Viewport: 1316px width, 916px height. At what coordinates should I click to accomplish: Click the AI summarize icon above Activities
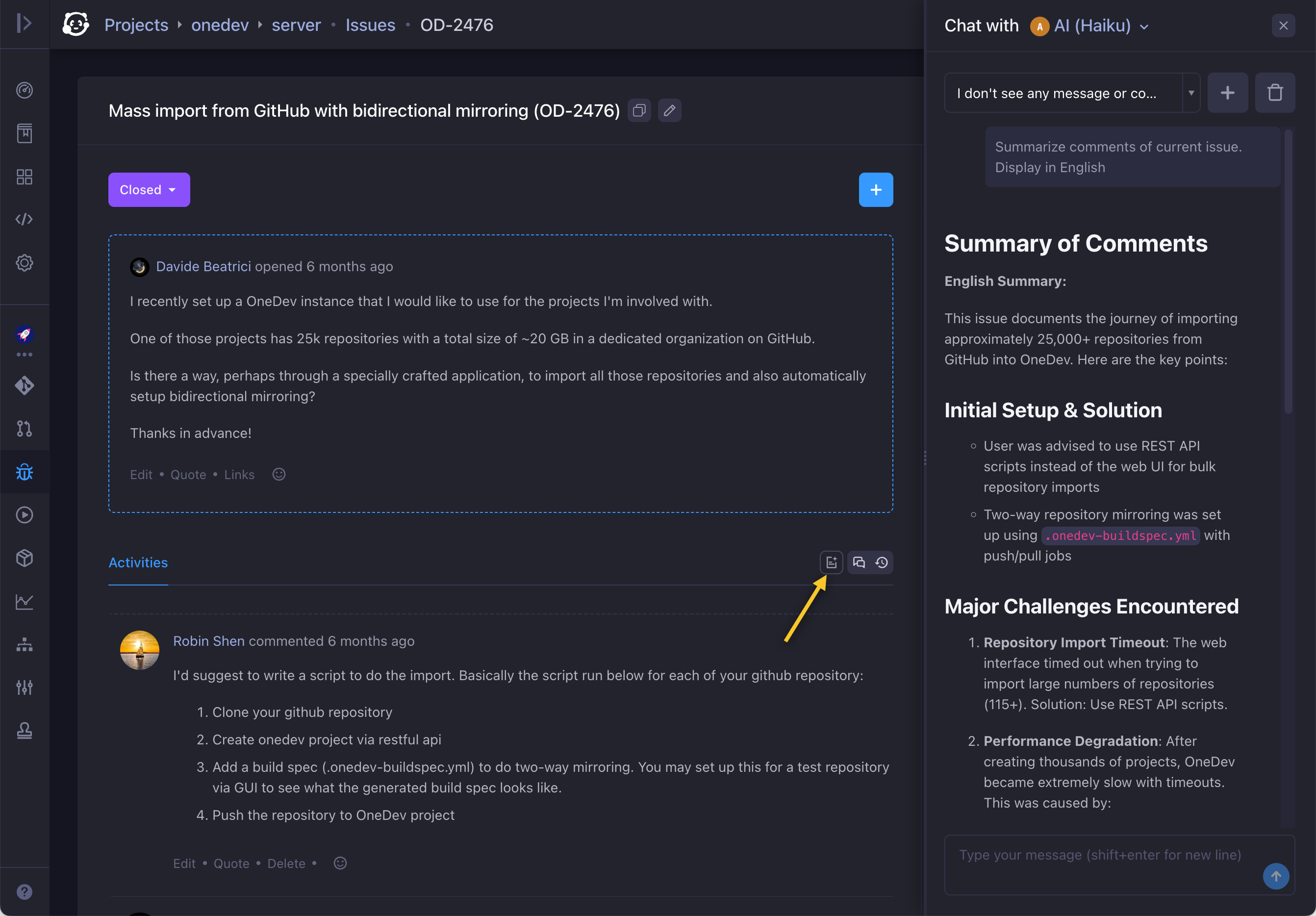(x=832, y=562)
